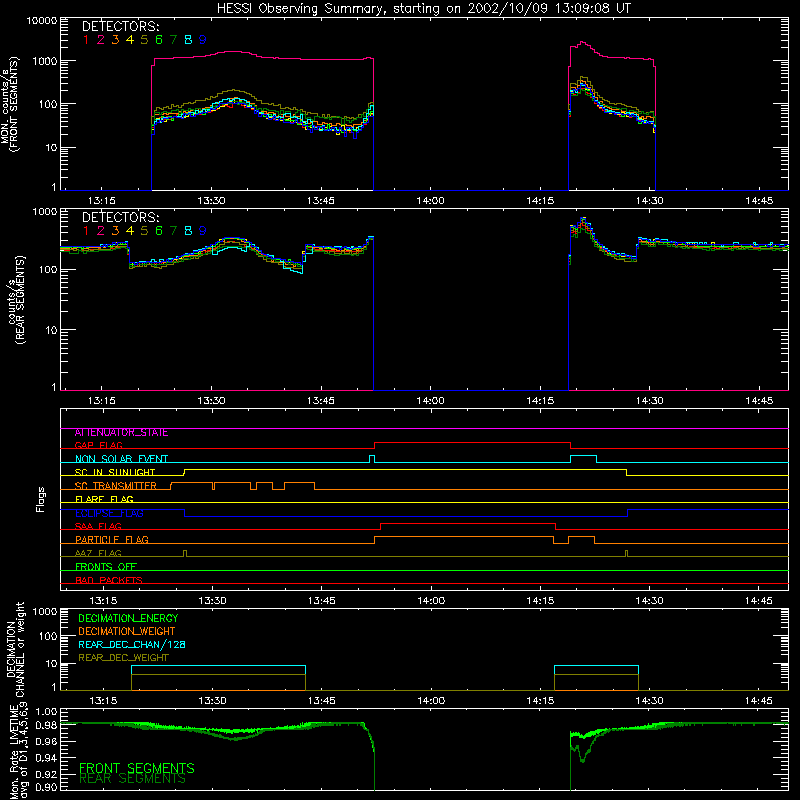Select detector 1 in rear segments legend
Screen dimensions: 800x800
tap(86, 231)
